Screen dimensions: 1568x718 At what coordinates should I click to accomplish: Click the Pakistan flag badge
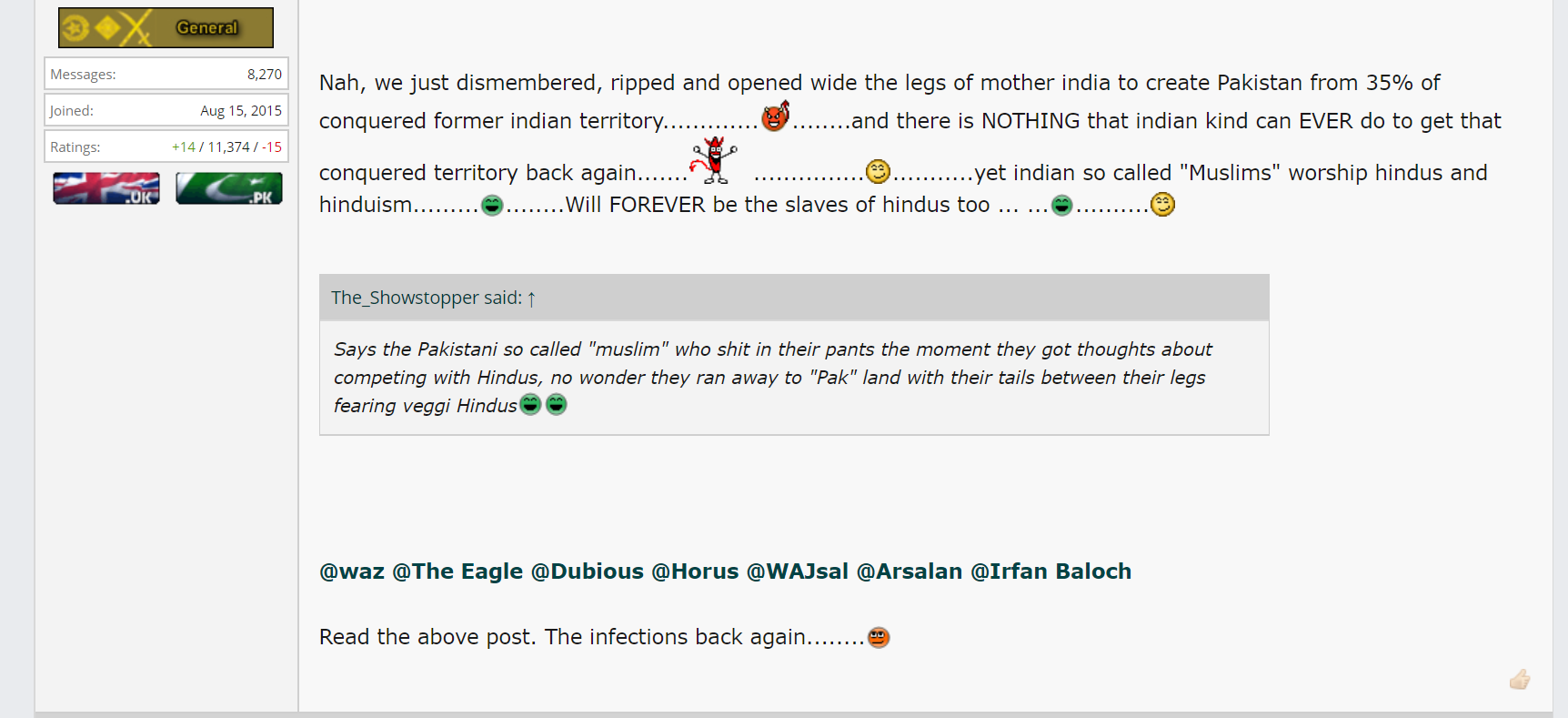(x=229, y=188)
